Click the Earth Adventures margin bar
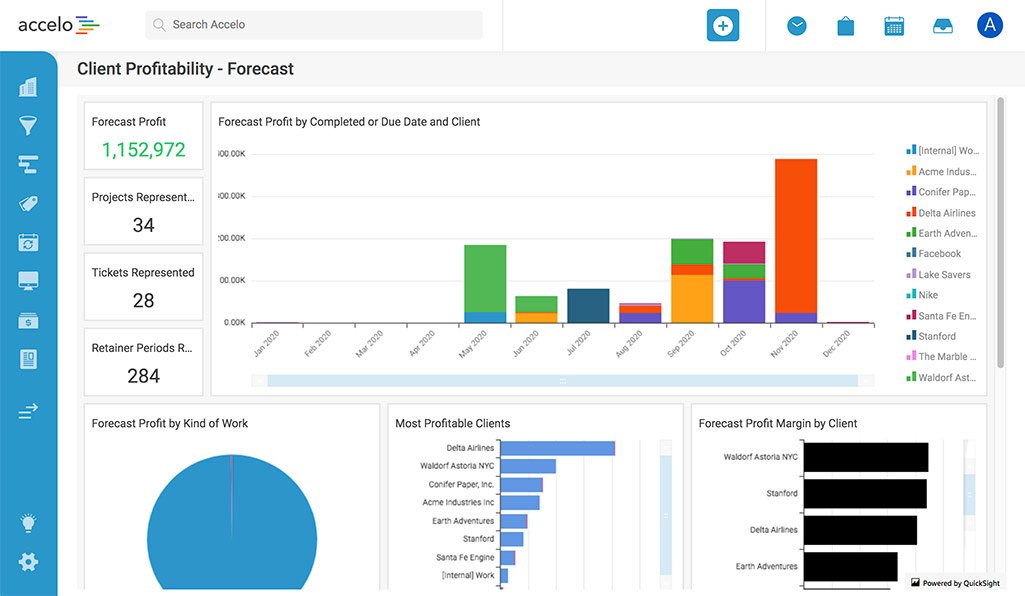Image resolution: width=1025 pixels, height=596 pixels. coord(850,567)
